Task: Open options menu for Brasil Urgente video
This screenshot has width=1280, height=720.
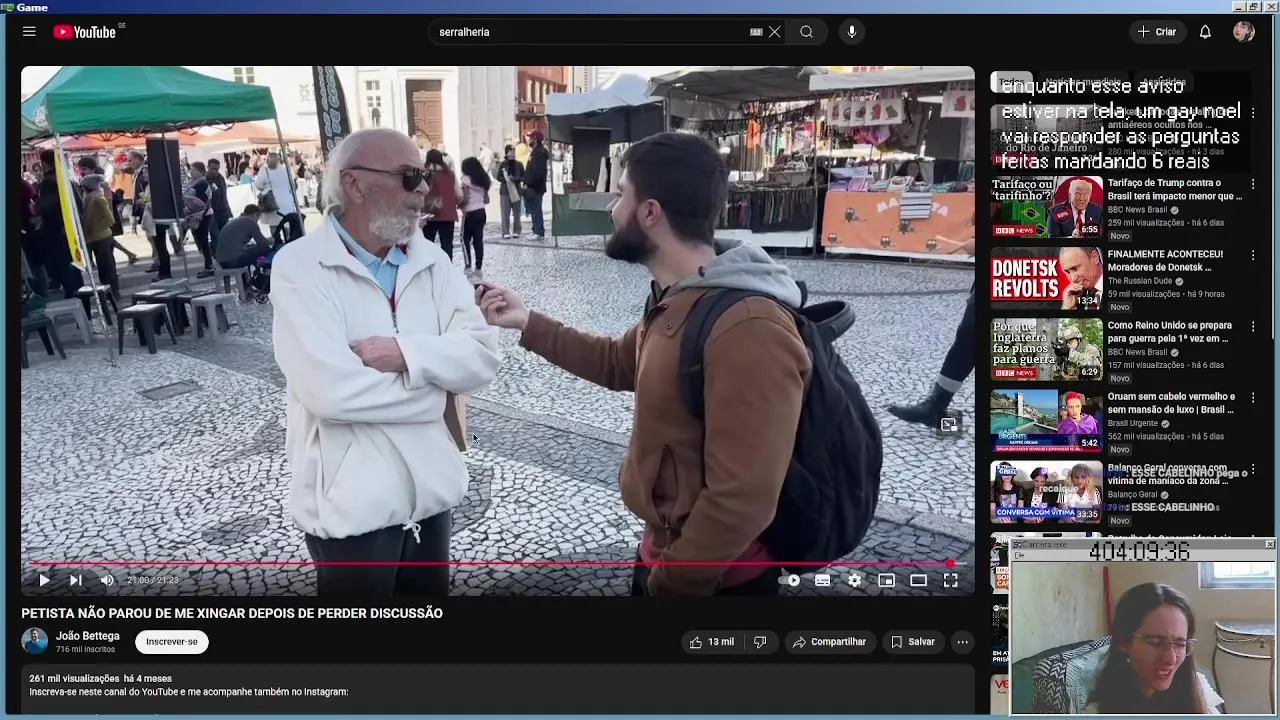Action: coord(1253,397)
